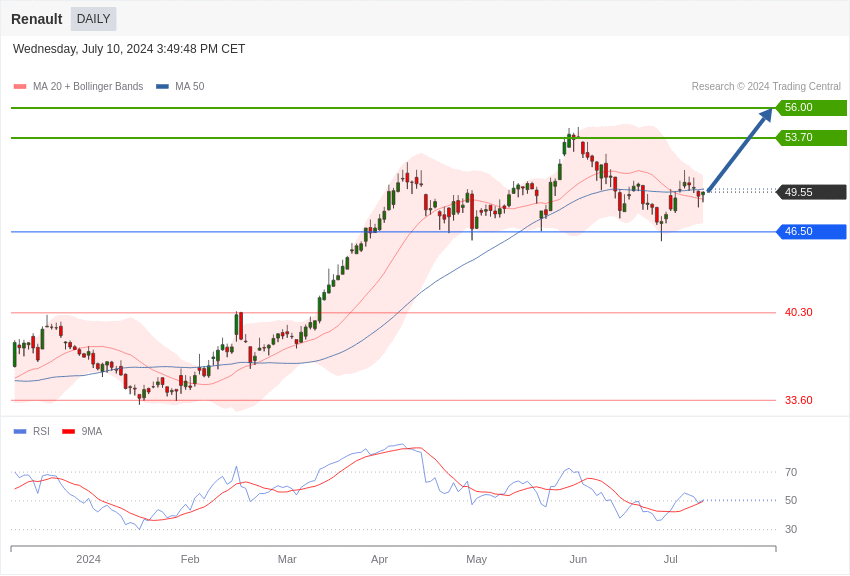Select the 53.70 green resistance label
The width and height of the screenshot is (850, 576).
coord(810,138)
